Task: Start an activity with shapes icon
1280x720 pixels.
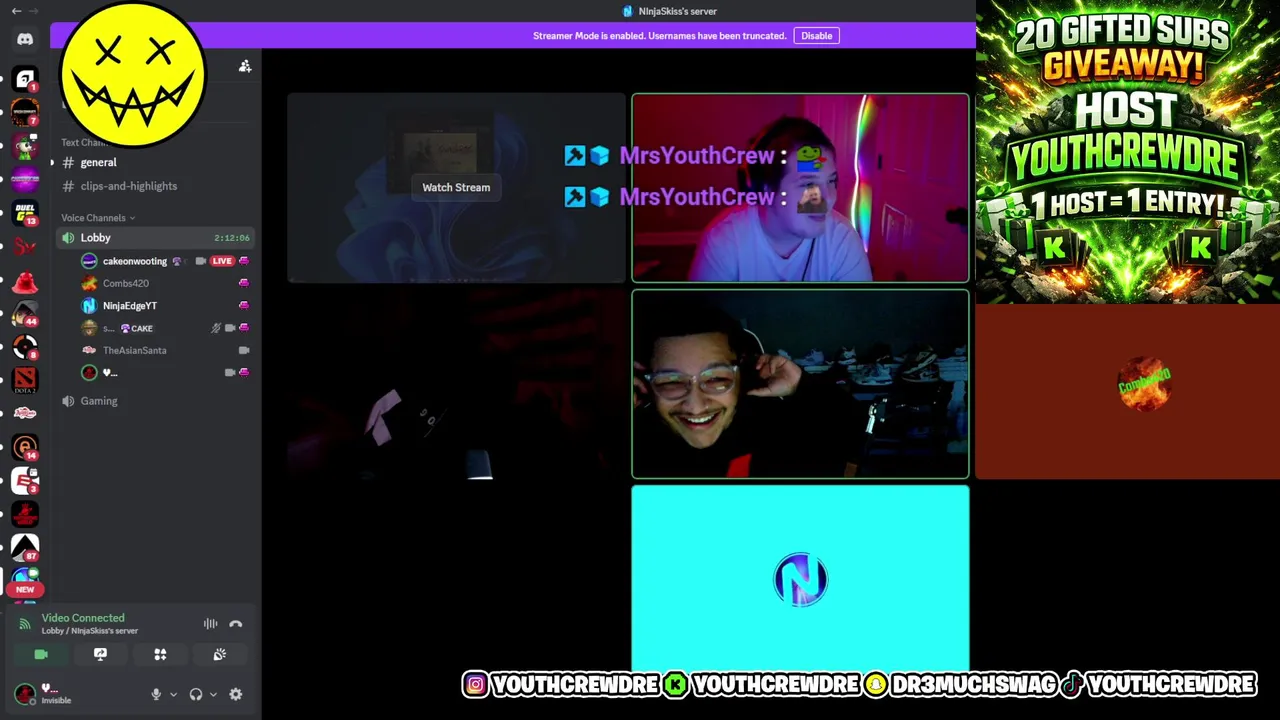Action: 160,654
